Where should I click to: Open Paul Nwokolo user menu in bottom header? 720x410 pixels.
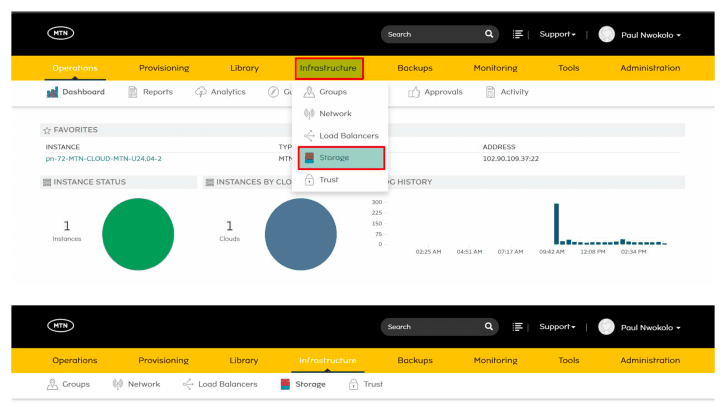651,327
